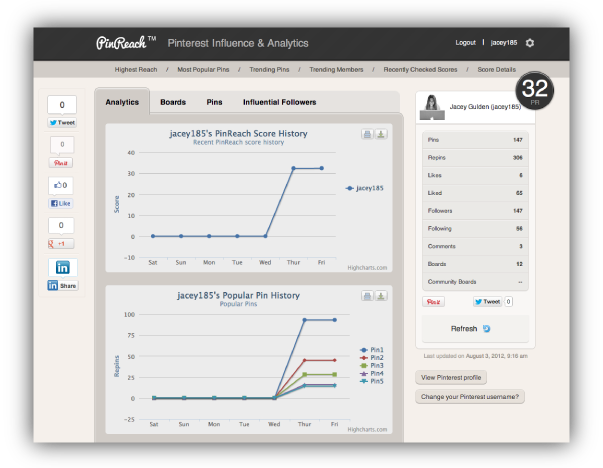Viewport: 603px width, 468px height.
Task: Click the Pins stat row
Action: (475, 140)
